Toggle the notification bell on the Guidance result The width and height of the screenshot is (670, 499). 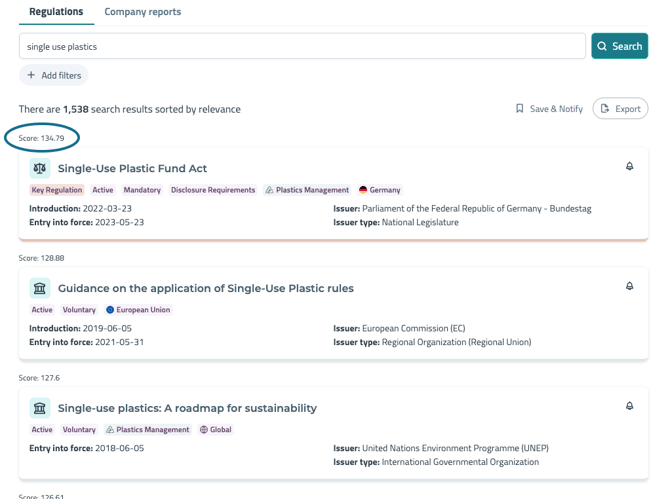629,287
